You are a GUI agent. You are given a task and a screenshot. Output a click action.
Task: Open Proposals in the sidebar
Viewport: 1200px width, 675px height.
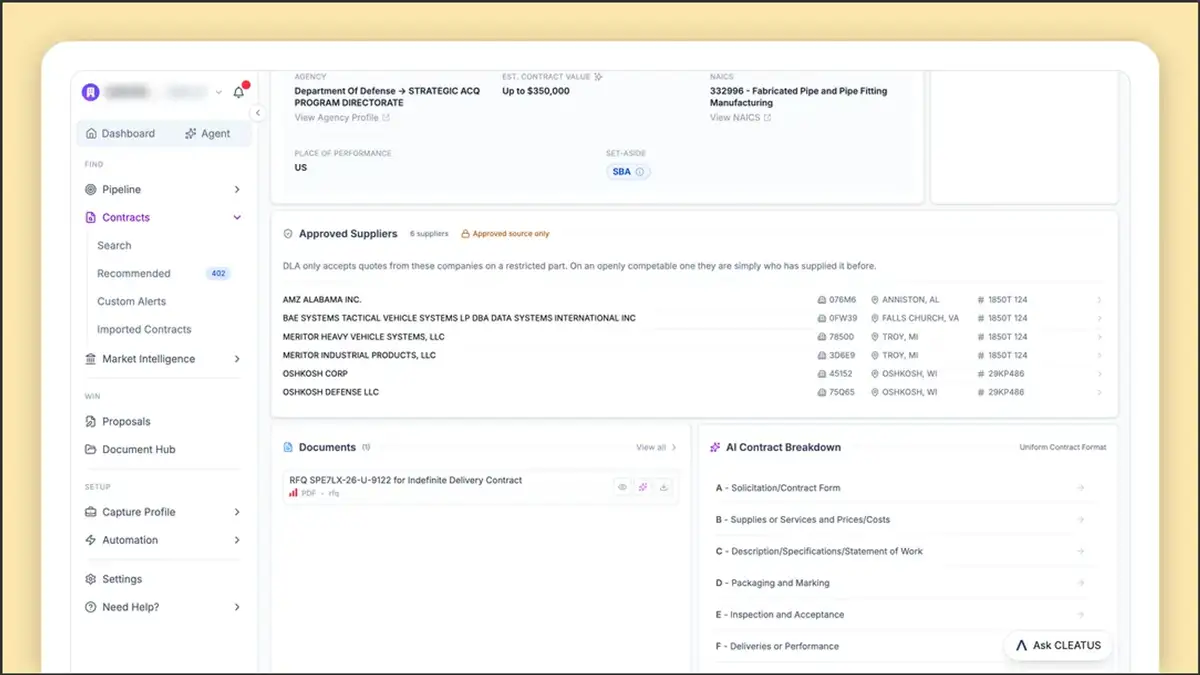126,421
